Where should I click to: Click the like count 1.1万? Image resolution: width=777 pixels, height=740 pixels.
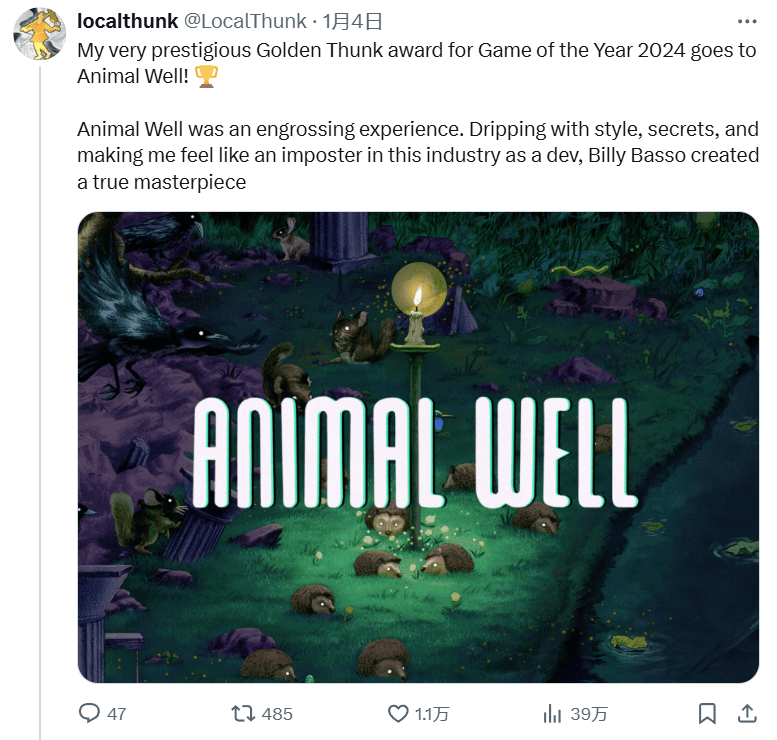point(432,714)
